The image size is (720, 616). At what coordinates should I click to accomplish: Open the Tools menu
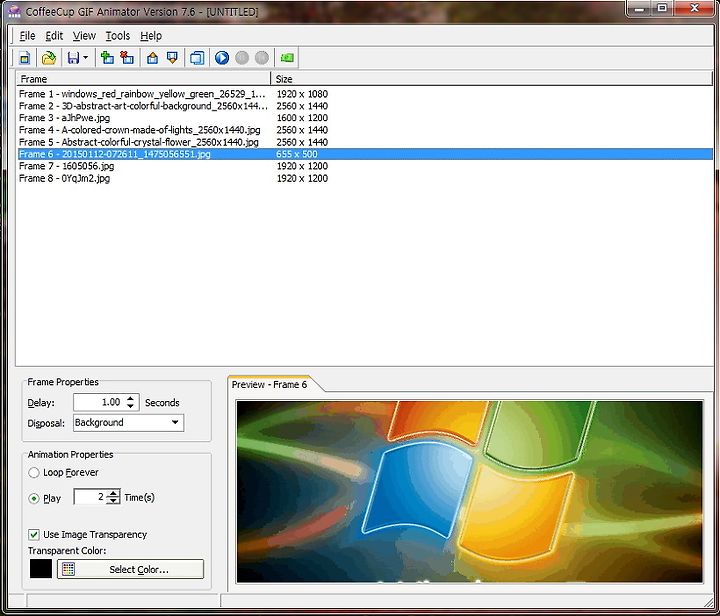click(118, 36)
